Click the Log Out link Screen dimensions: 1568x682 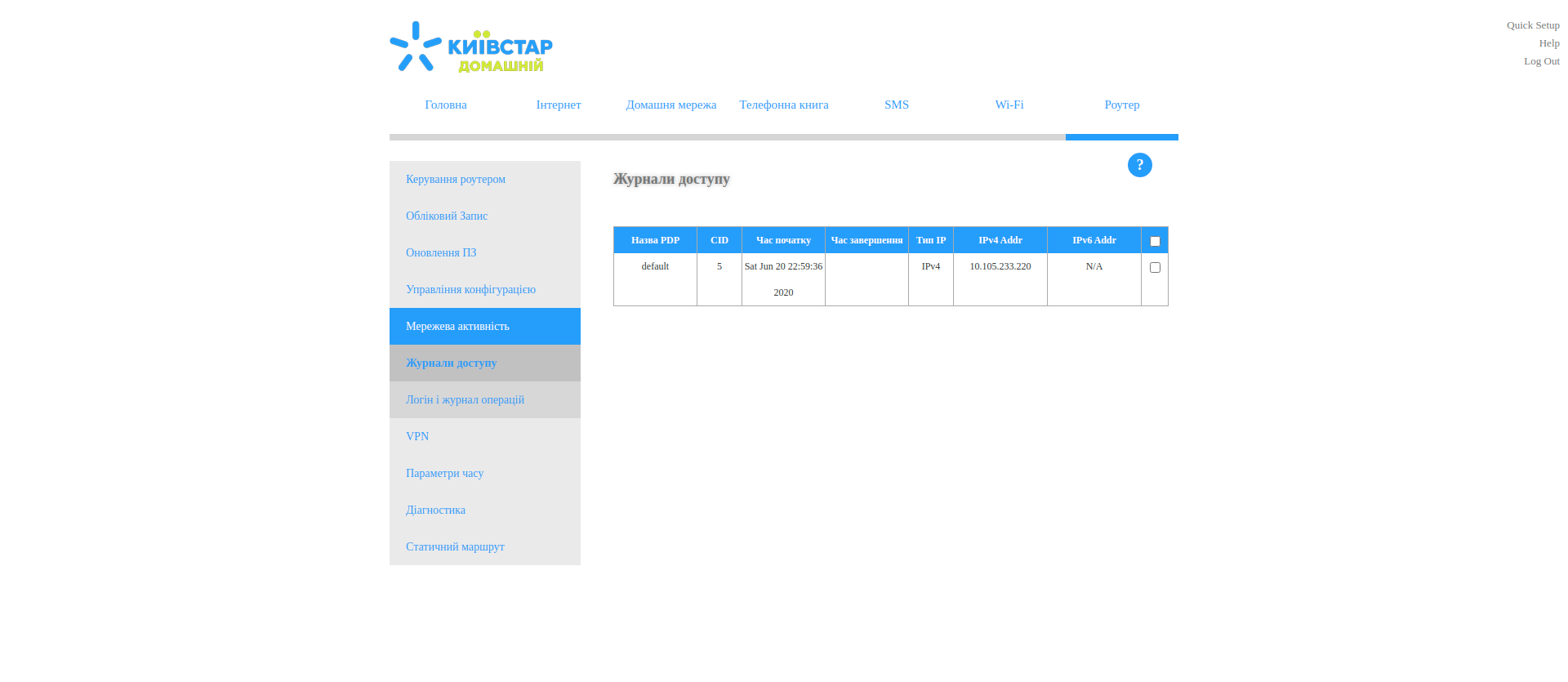coord(1541,61)
